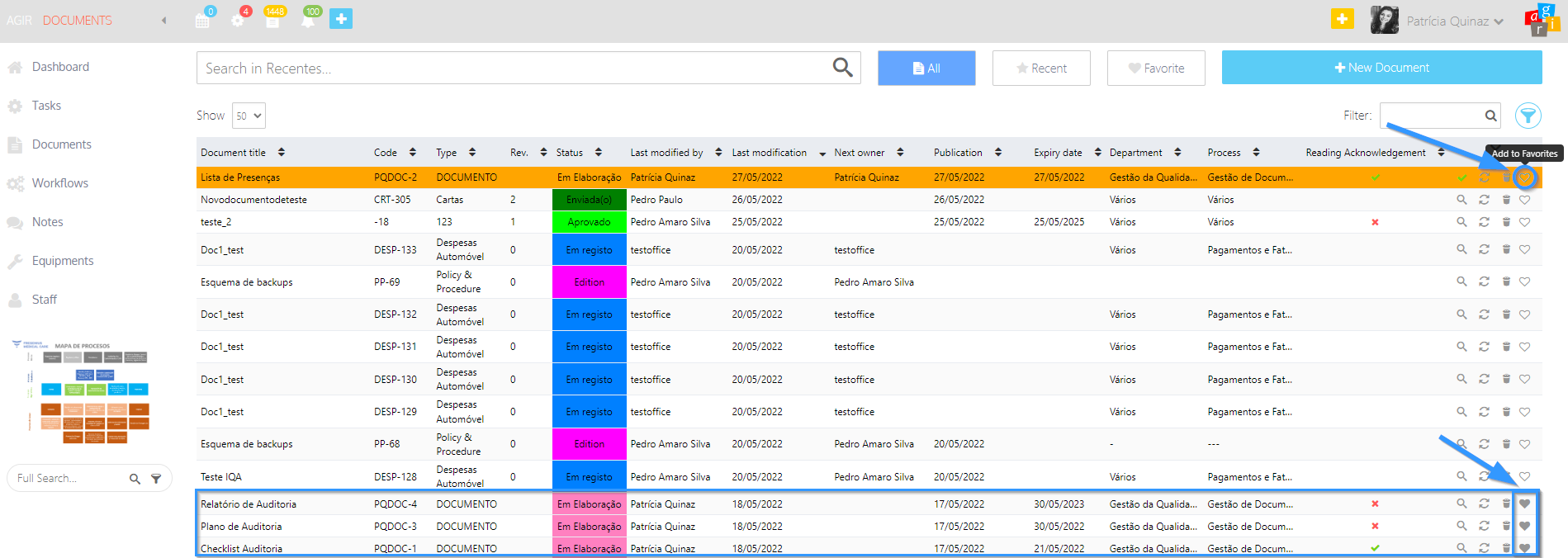Add PP-69 Esquema de backups to favorites

pos(1525,281)
